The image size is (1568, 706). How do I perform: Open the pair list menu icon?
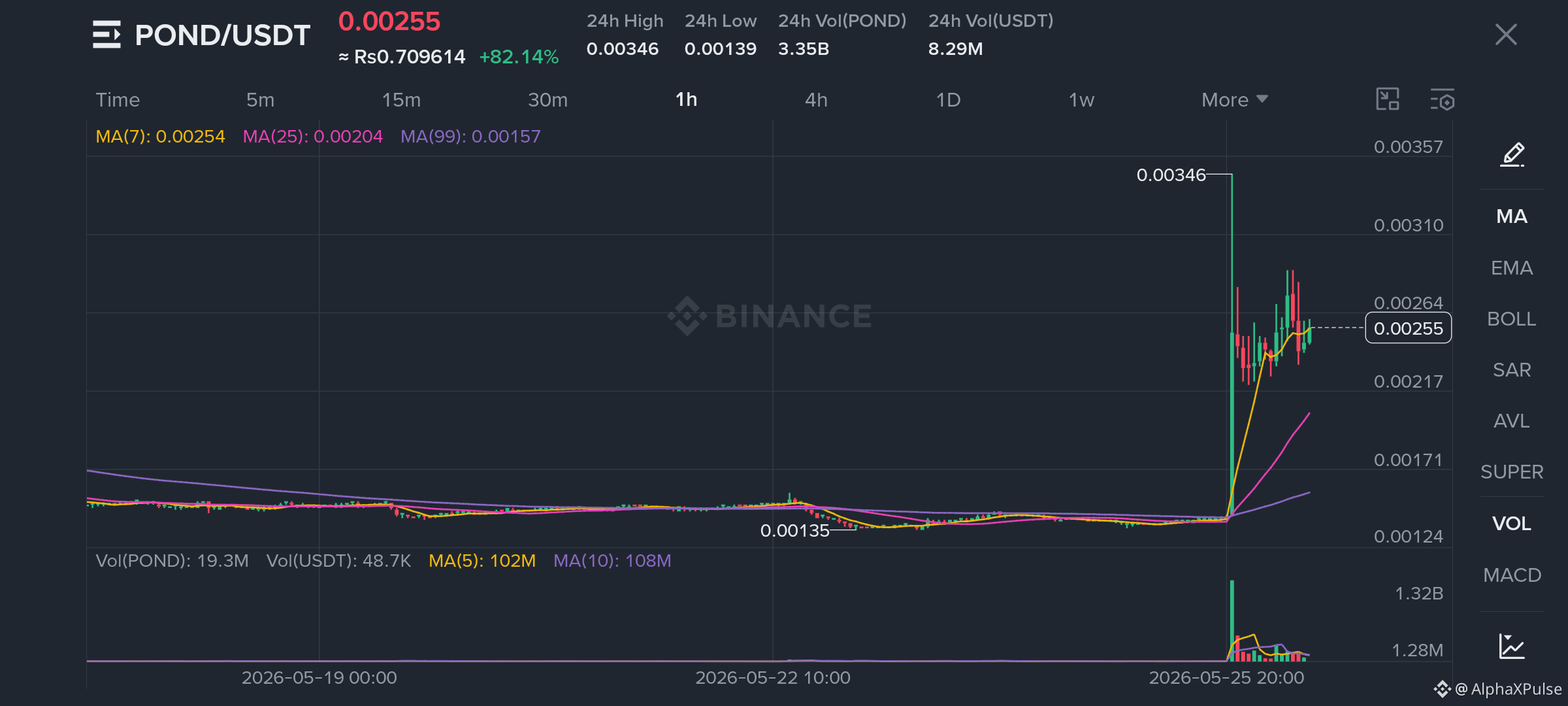coord(106,35)
